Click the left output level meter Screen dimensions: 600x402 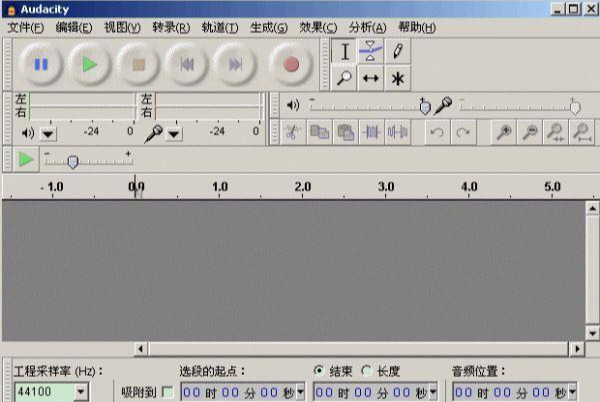tap(82, 99)
